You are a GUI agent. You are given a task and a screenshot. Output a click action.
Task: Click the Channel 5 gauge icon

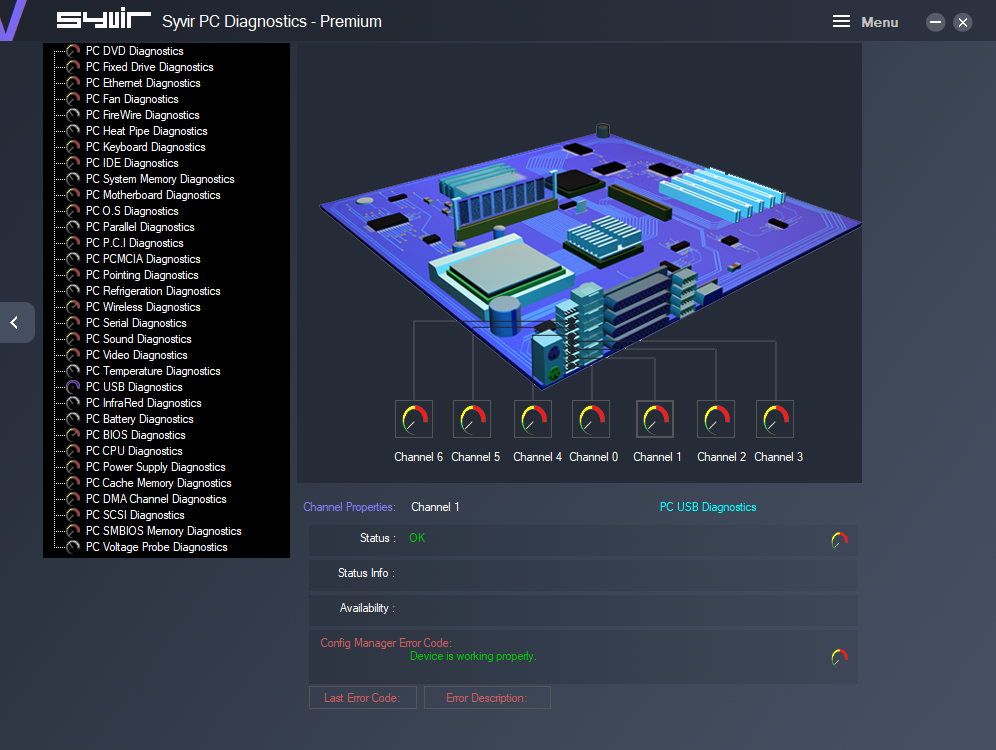coord(472,419)
